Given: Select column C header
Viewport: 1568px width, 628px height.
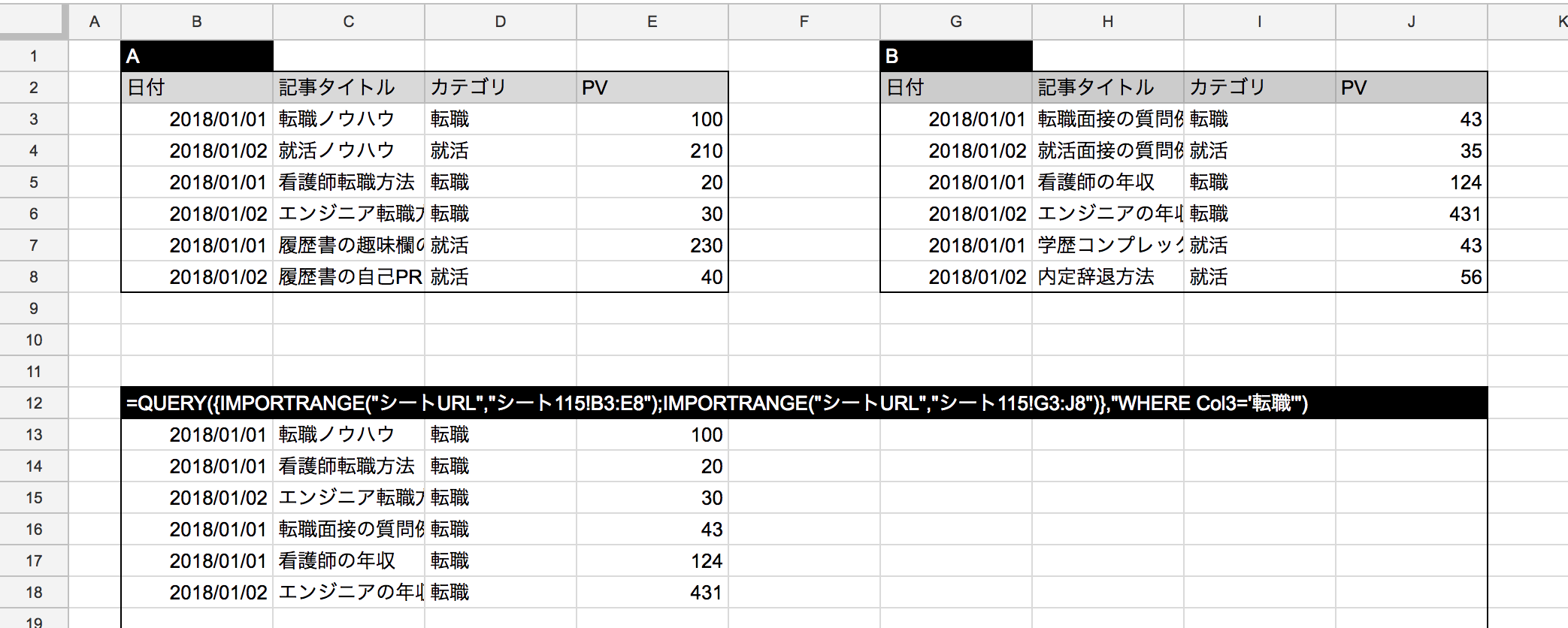Looking at the screenshot, I should (349, 22).
